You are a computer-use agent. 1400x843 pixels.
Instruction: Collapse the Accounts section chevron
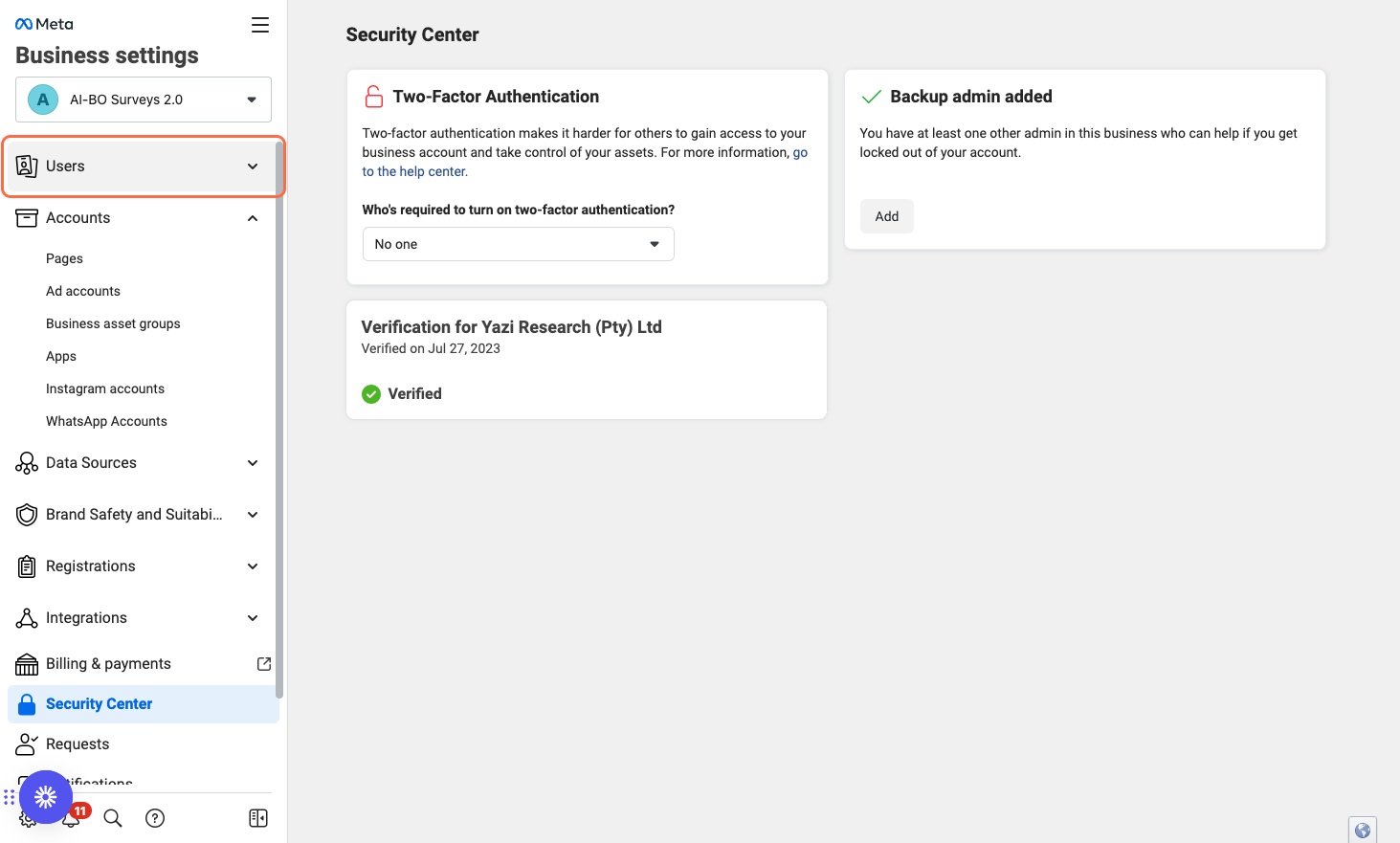click(x=253, y=218)
